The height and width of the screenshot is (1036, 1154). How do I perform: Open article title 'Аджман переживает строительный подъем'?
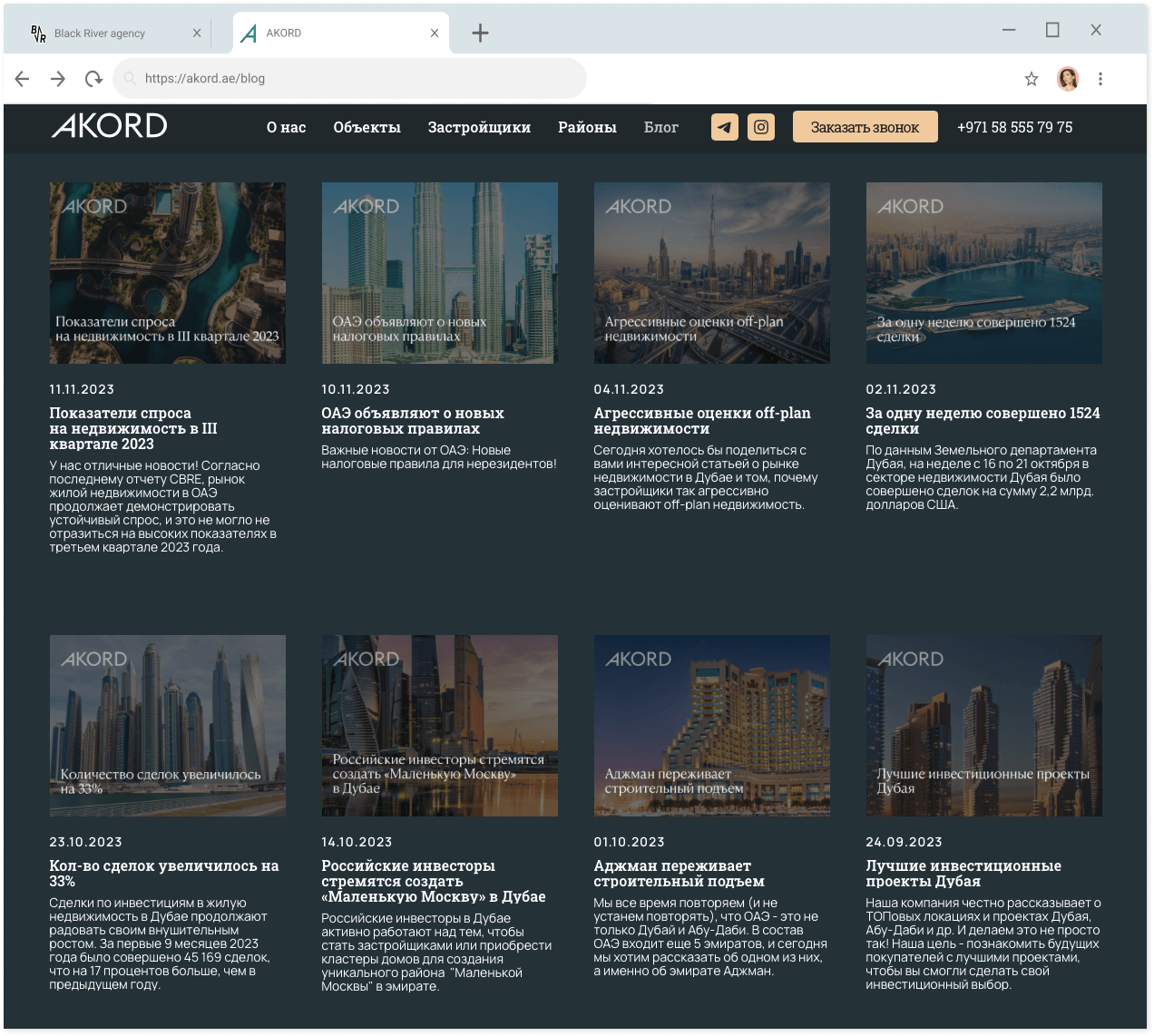point(679,874)
